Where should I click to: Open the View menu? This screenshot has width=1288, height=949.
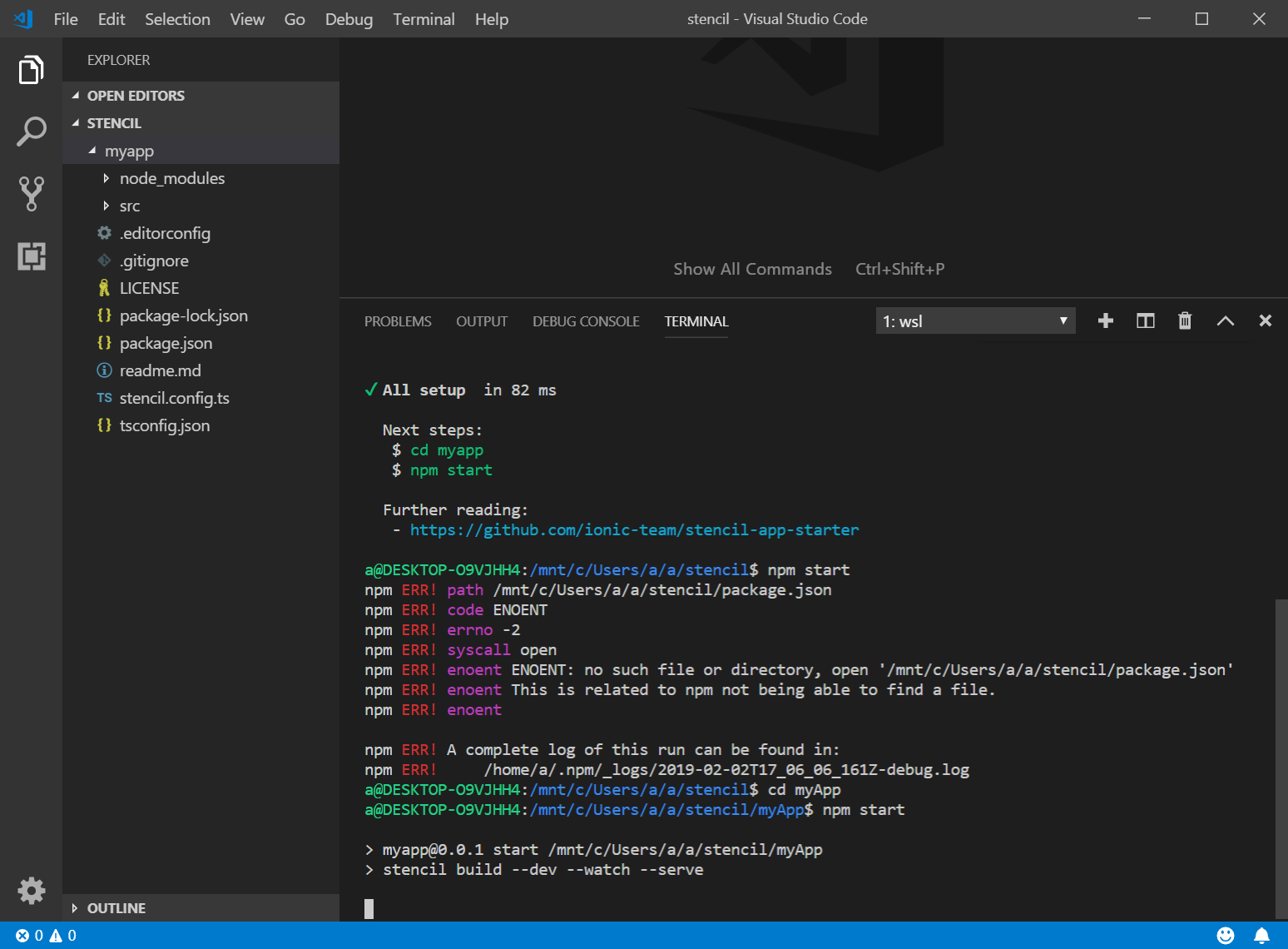click(x=247, y=19)
